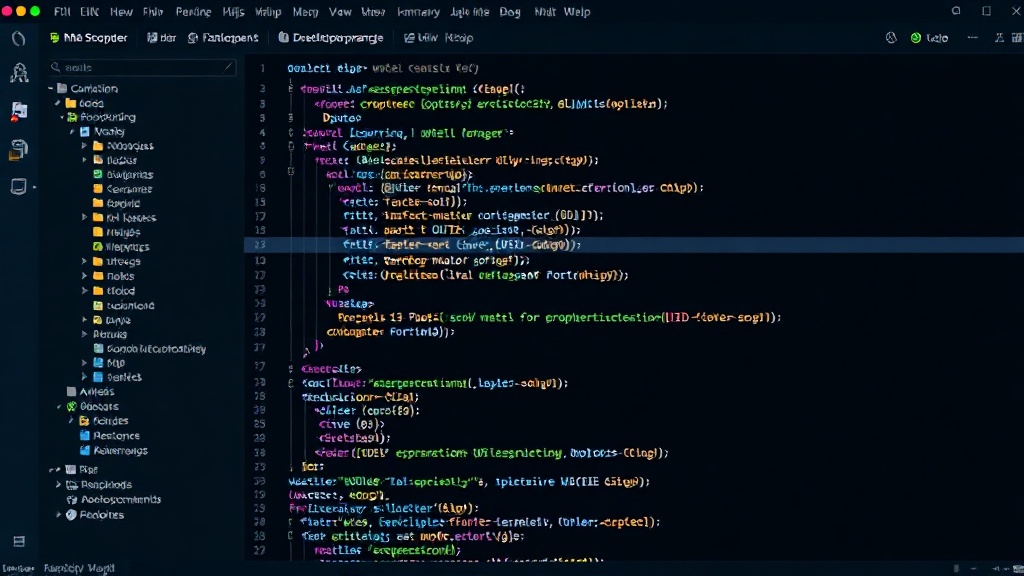Expand the 'Nolks' folder arrow
Screen dimensions: 1024x576
pyautogui.click(x=84, y=276)
